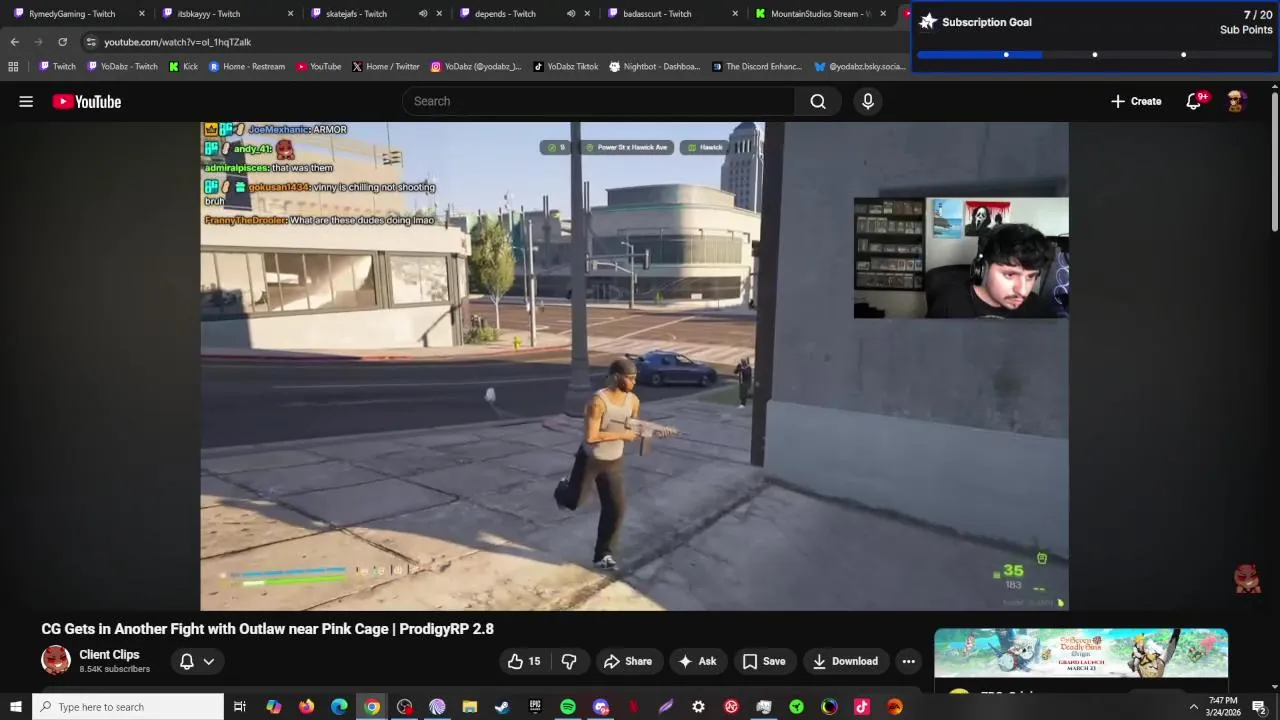Open Client Clips channel name link
The height and width of the screenshot is (720, 1280).
pyautogui.click(x=109, y=655)
